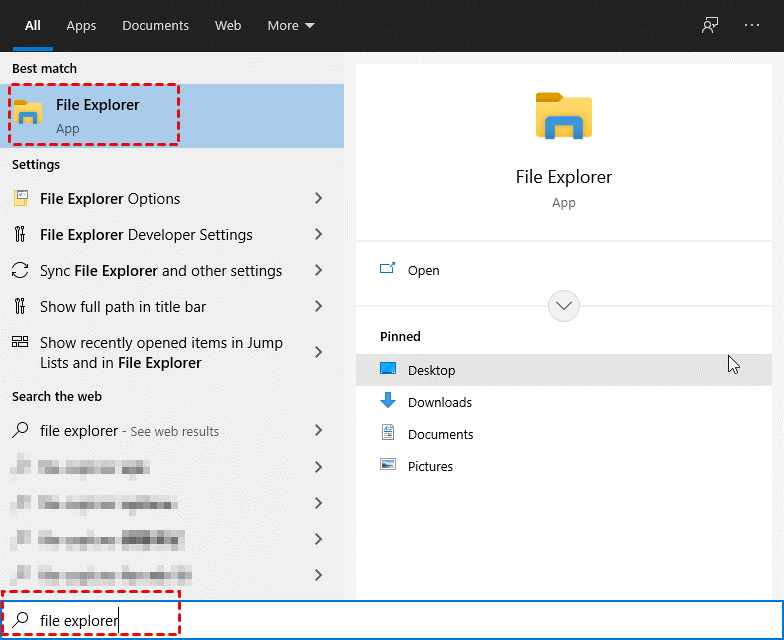Select the Web search tab
This screenshot has height=640, width=784.
pos(228,25)
